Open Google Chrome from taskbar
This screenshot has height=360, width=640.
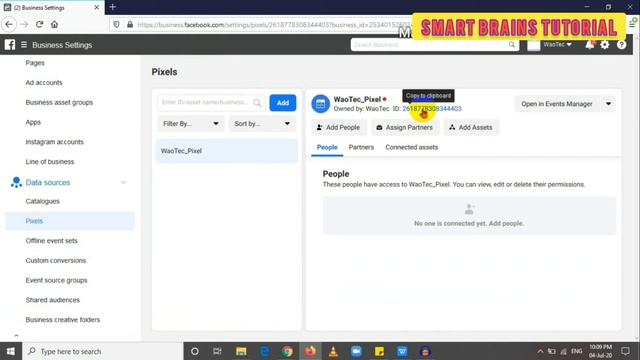(x=287, y=351)
